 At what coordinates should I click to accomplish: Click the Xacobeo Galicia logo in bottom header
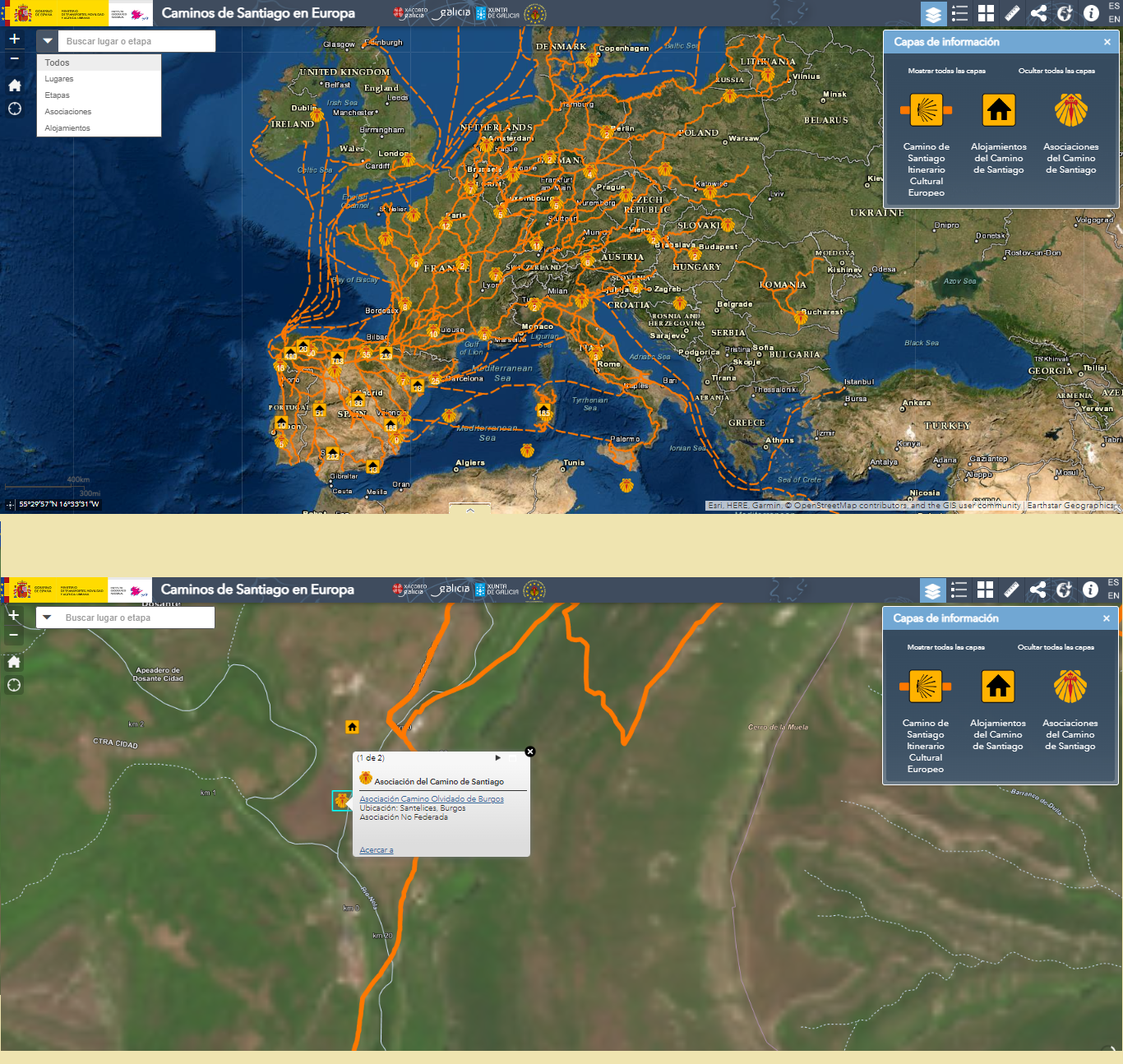(x=410, y=590)
